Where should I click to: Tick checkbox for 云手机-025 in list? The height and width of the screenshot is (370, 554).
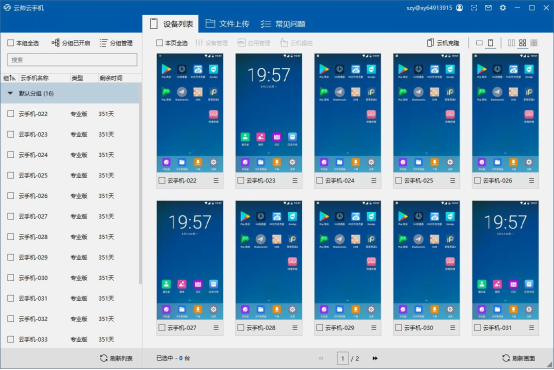tap(11, 175)
